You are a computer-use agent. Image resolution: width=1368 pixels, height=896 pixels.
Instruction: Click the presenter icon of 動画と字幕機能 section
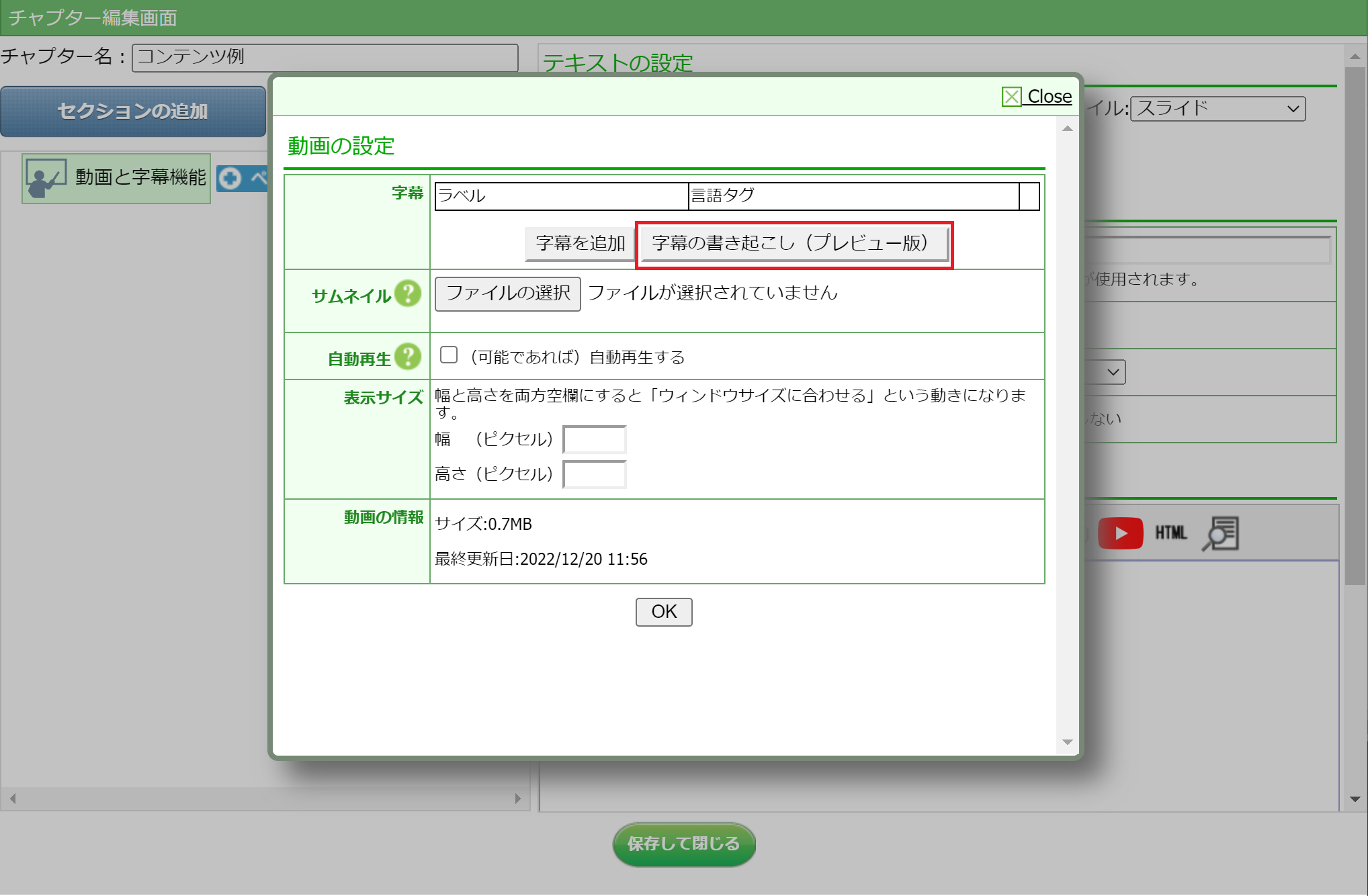pyautogui.click(x=46, y=178)
